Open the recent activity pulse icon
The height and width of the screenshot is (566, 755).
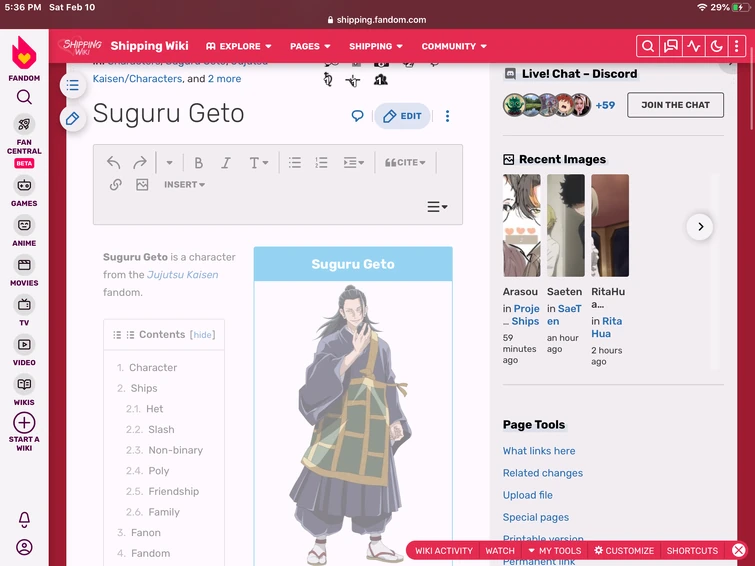[694, 46]
